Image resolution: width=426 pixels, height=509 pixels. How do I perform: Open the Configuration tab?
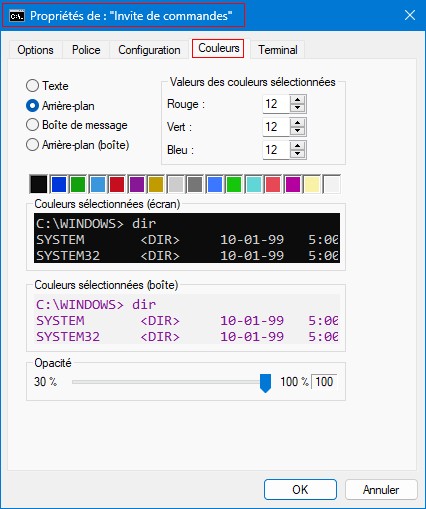pos(149,50)
